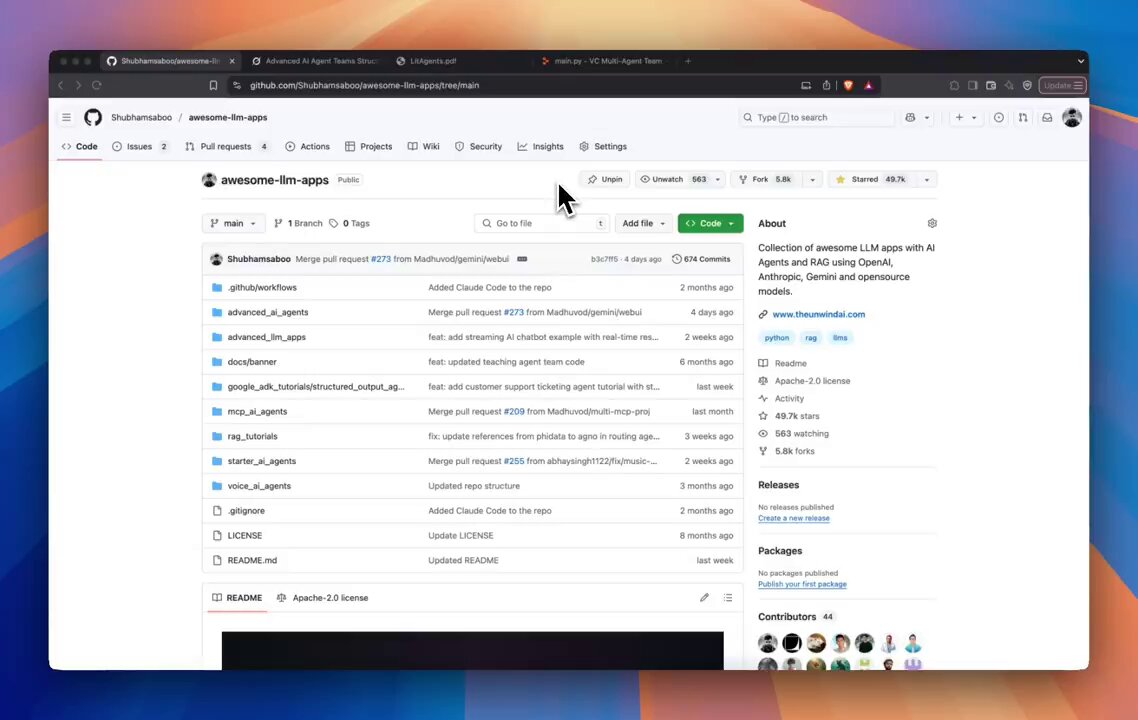
Task: Open the advanced_ai_agents folder
Action: [268, 312]
